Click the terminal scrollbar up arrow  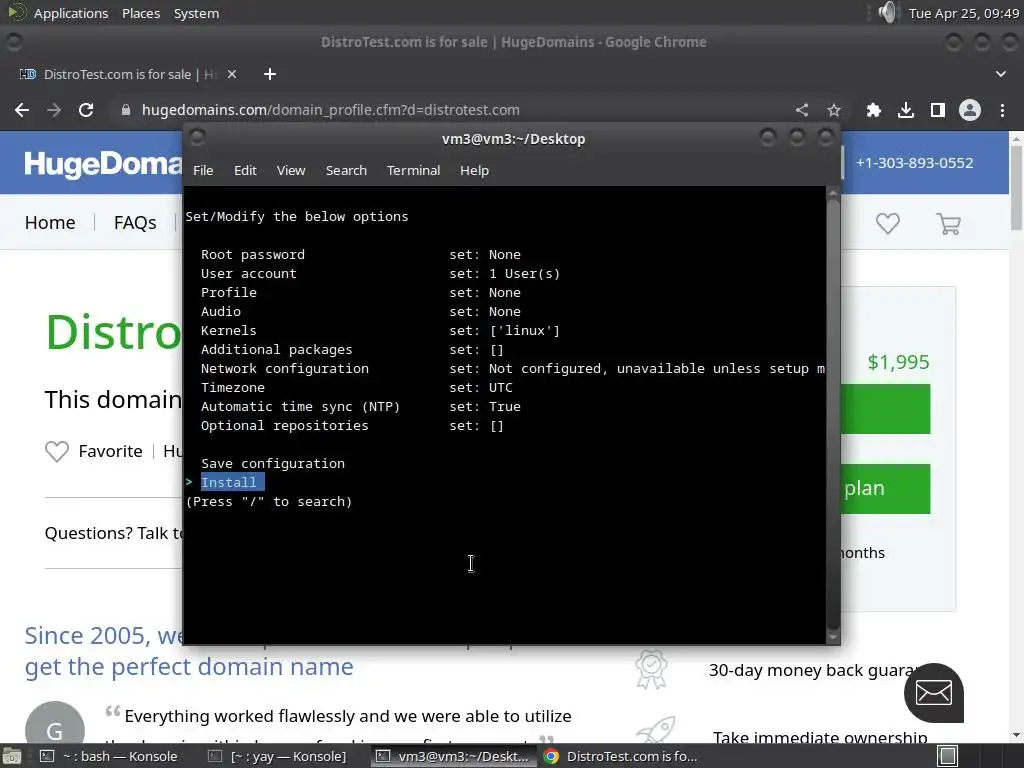(833, 193)
